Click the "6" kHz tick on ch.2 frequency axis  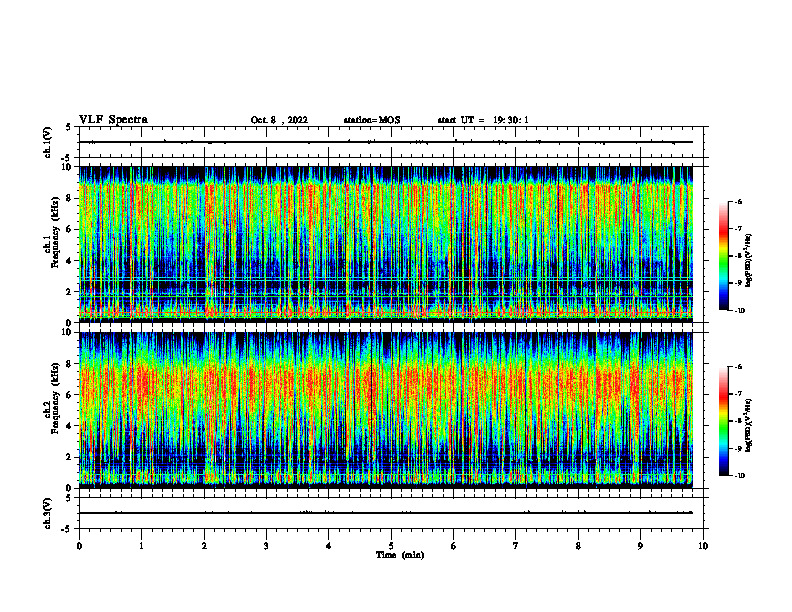pyautogui.click(x=70, y=395)
